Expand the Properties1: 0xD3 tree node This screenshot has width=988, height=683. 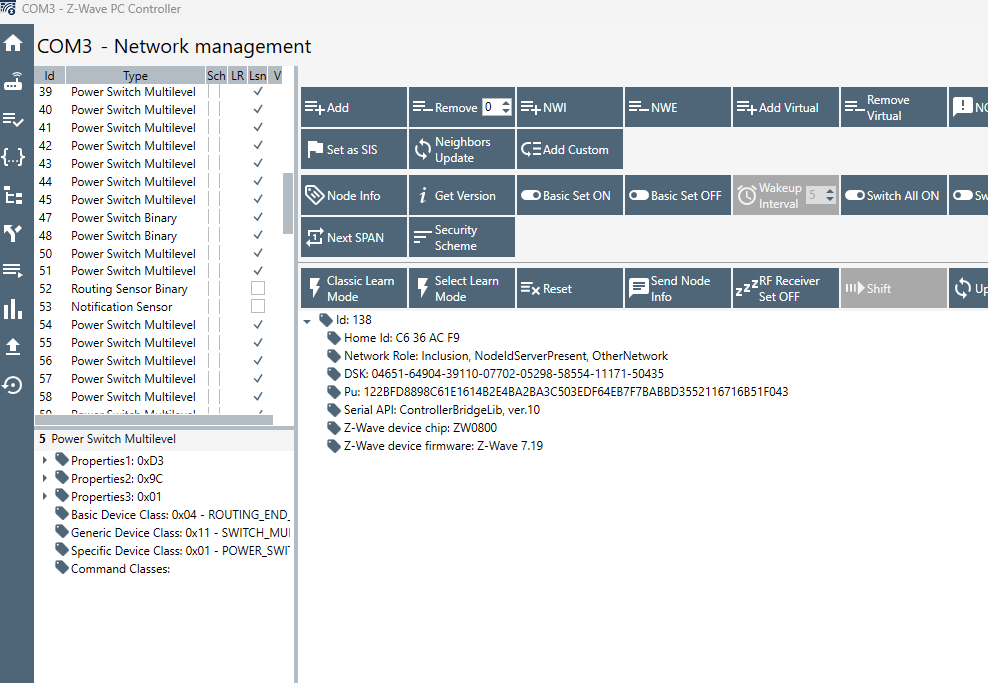(45, 461)
